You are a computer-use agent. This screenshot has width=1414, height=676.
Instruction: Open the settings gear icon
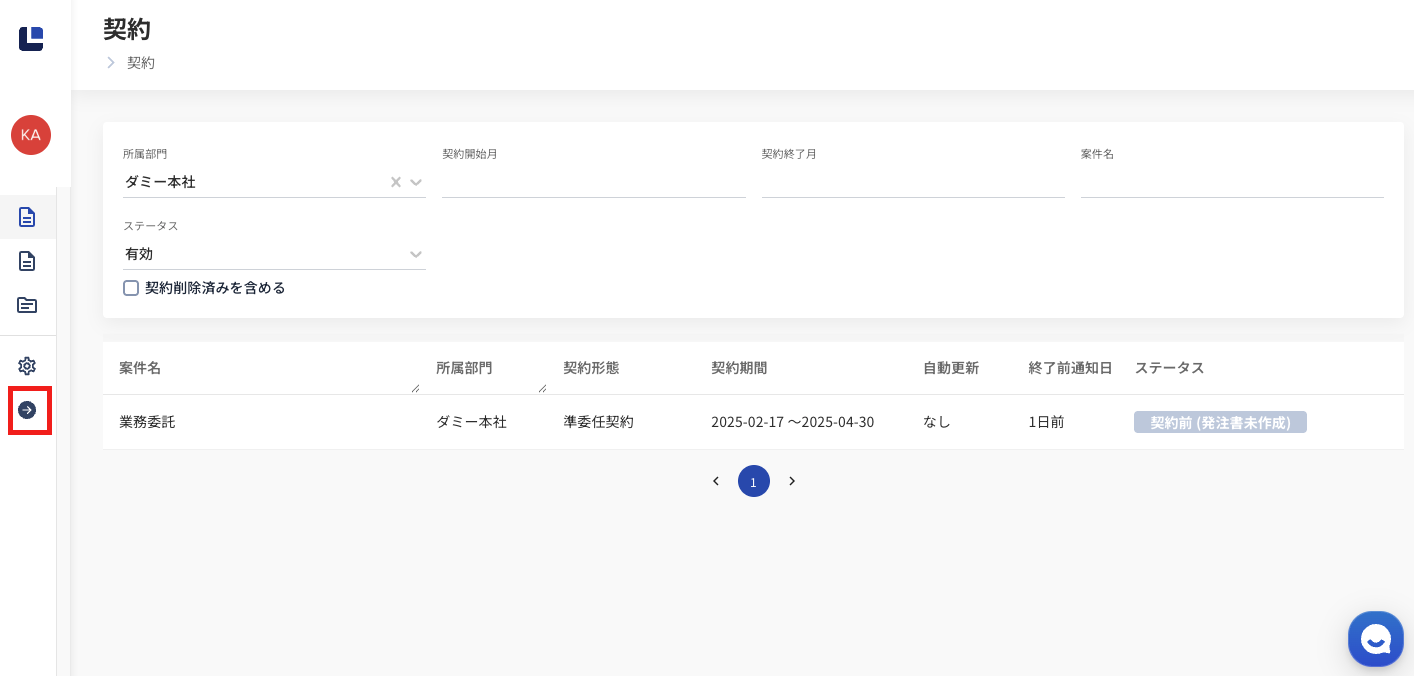point(27,366)
